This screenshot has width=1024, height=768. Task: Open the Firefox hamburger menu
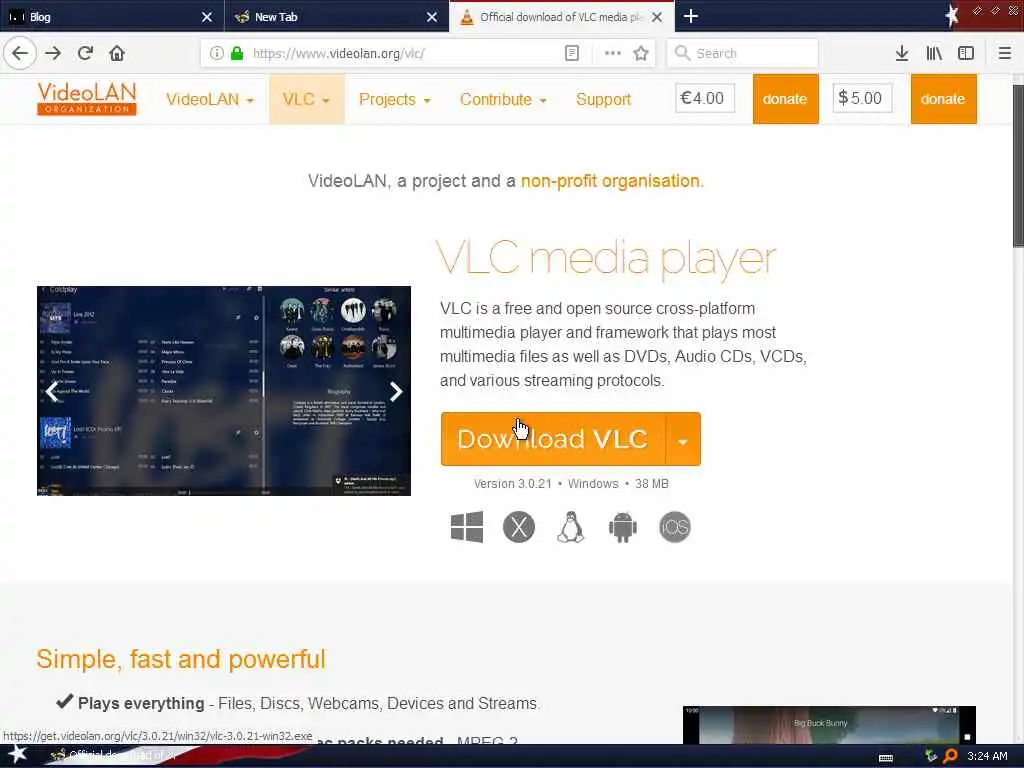coord(1004,53)
